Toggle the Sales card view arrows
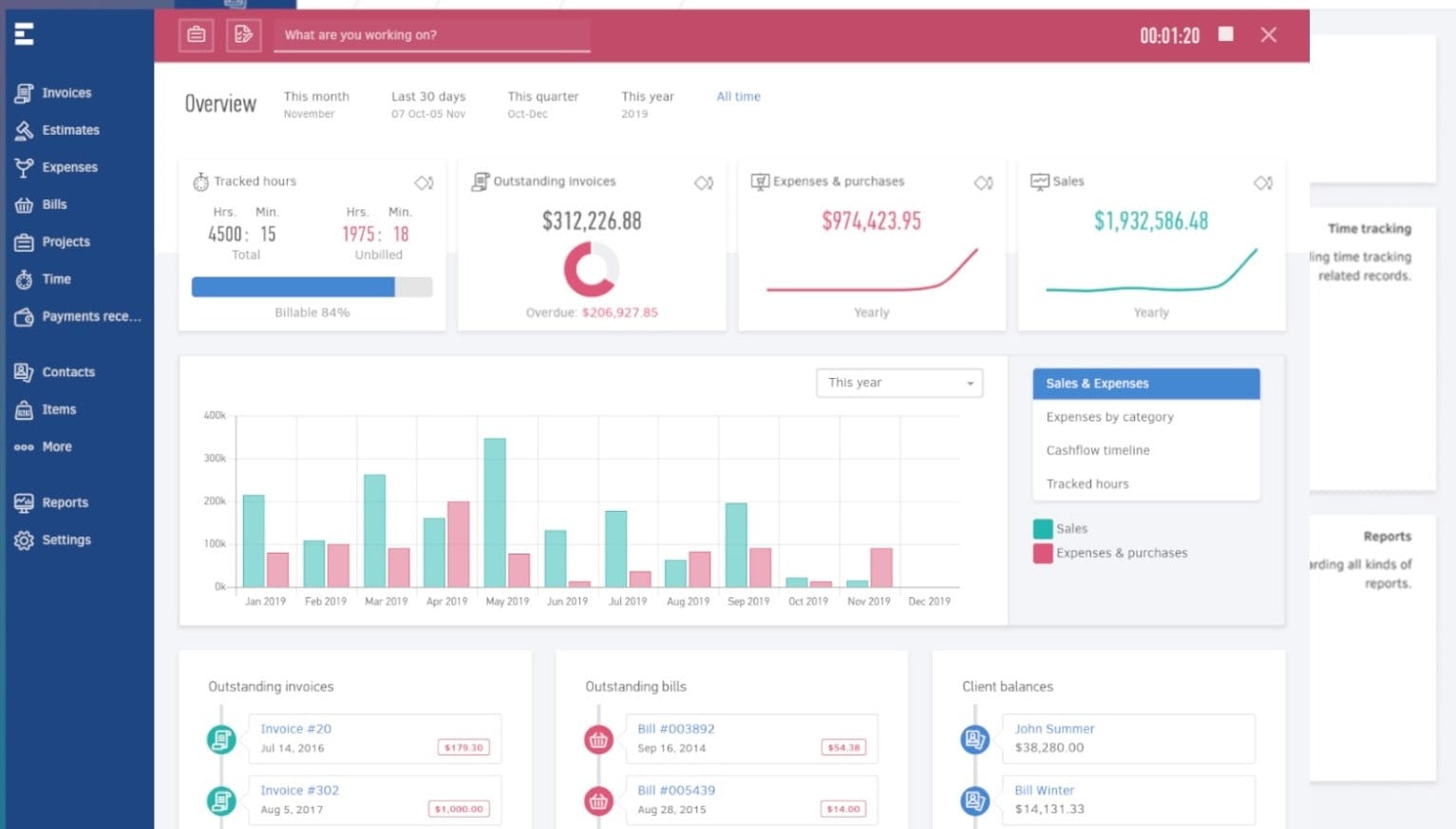This screenshot has width=1456, height=829. coord(1263,182)
